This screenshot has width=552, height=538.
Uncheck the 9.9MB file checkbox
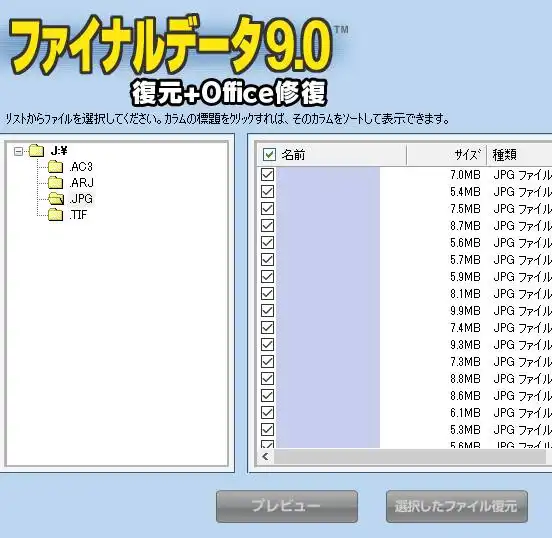coord(268,311)
